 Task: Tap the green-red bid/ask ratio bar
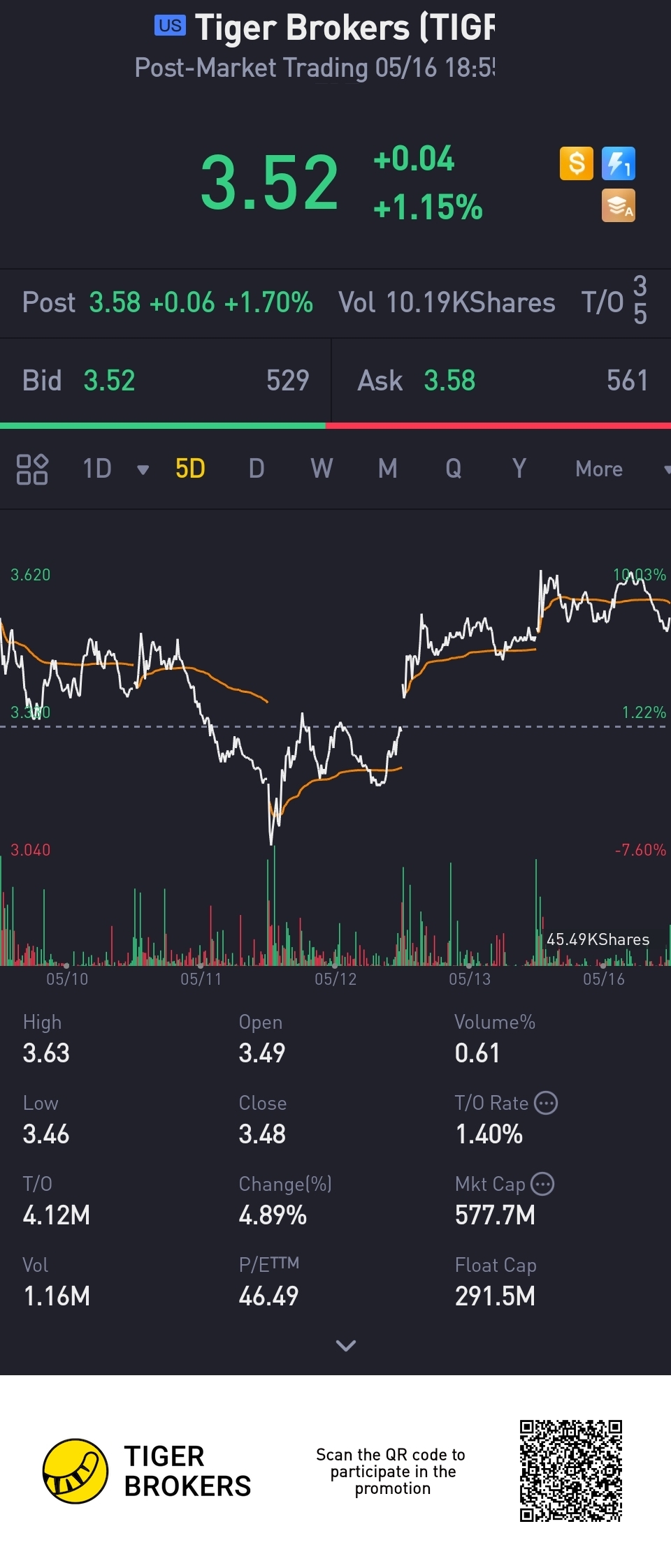point(335,425)
